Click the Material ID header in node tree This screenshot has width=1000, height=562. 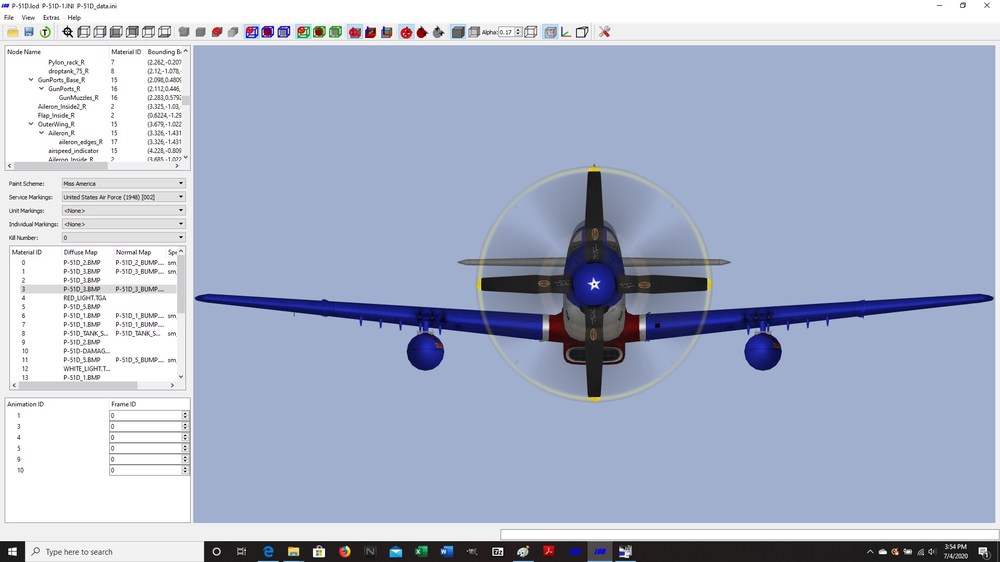point(126,52)
